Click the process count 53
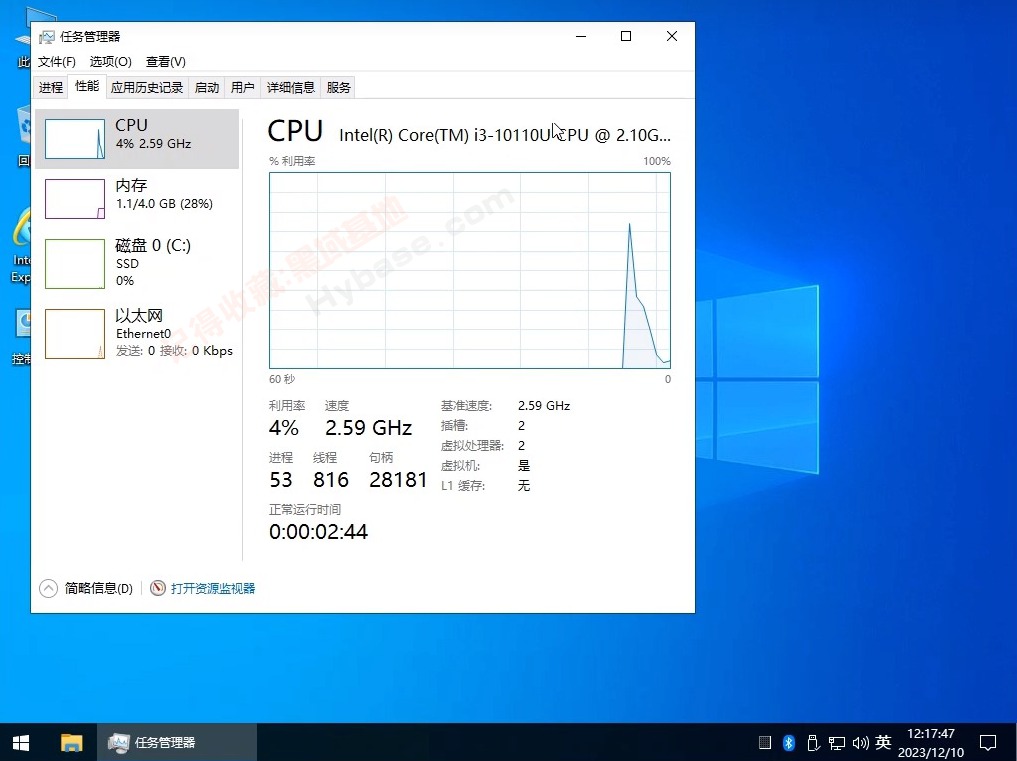Screen dimensions: 1017x761 [x=281, y=480]
